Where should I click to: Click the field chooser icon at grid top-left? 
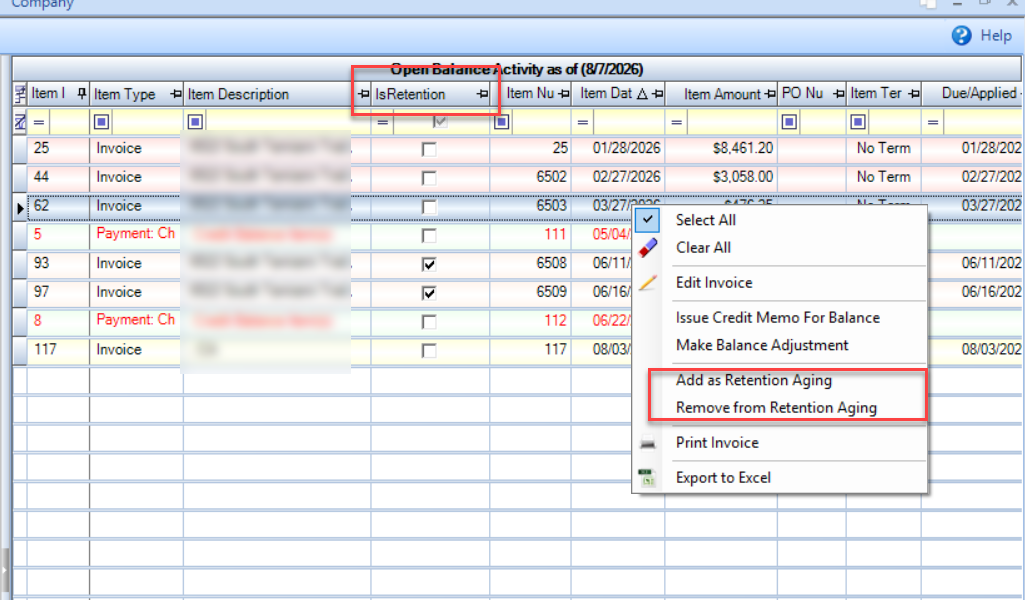(x=20, y=94)
